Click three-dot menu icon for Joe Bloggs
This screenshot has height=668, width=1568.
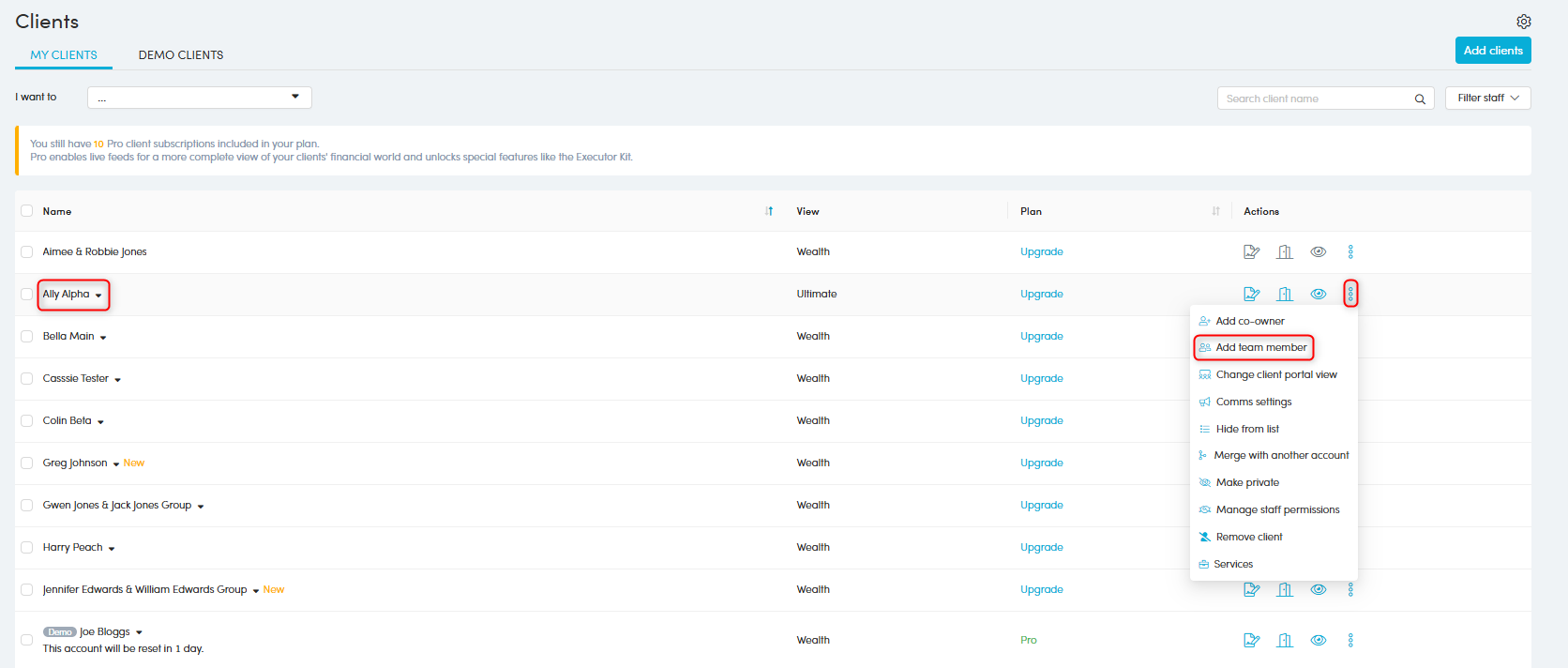click(1350, 640)
